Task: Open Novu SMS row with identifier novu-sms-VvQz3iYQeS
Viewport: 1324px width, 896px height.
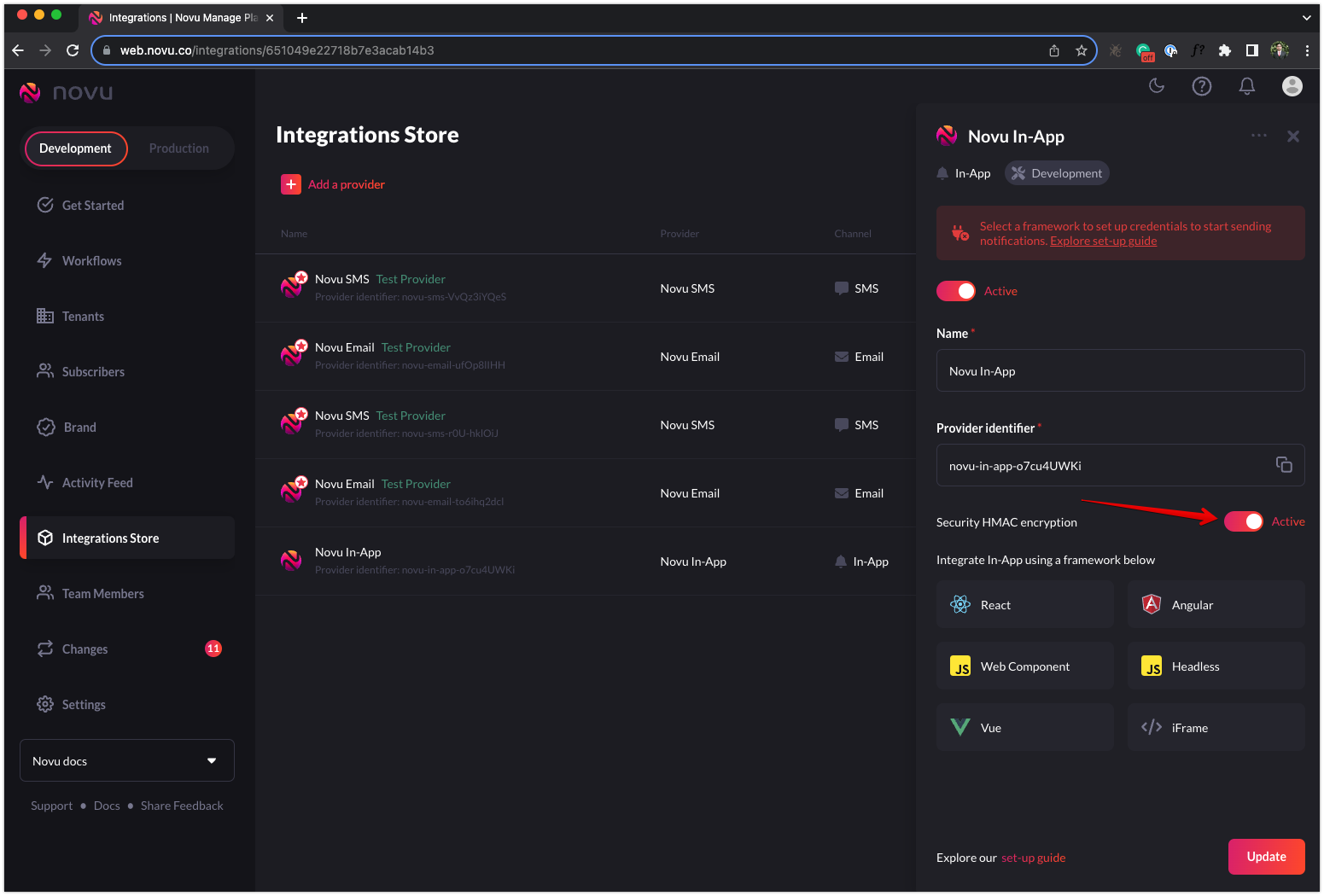Action: 586,288
